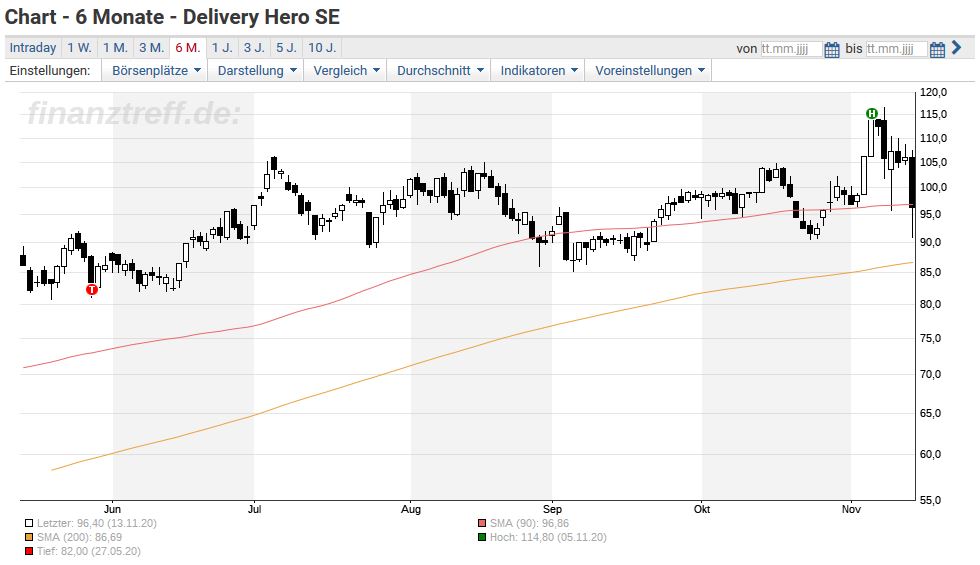The width and height of the screenshot is (980, 565).
Task: Click the 75,0 y-axis price label
Action: [x=931, y=339]
